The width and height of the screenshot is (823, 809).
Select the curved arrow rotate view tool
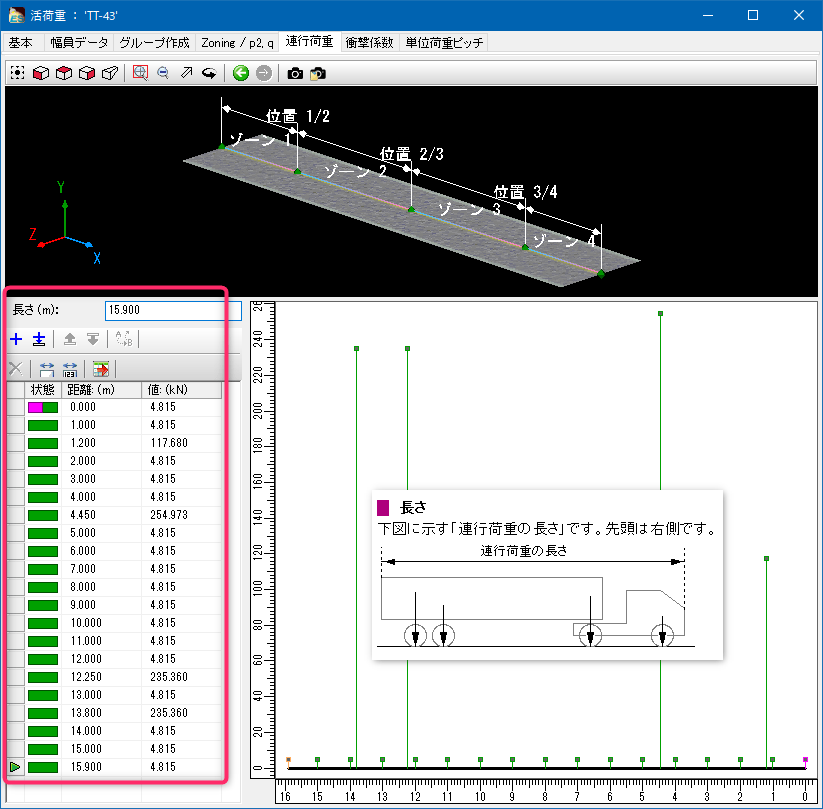(x=209, y=73)
